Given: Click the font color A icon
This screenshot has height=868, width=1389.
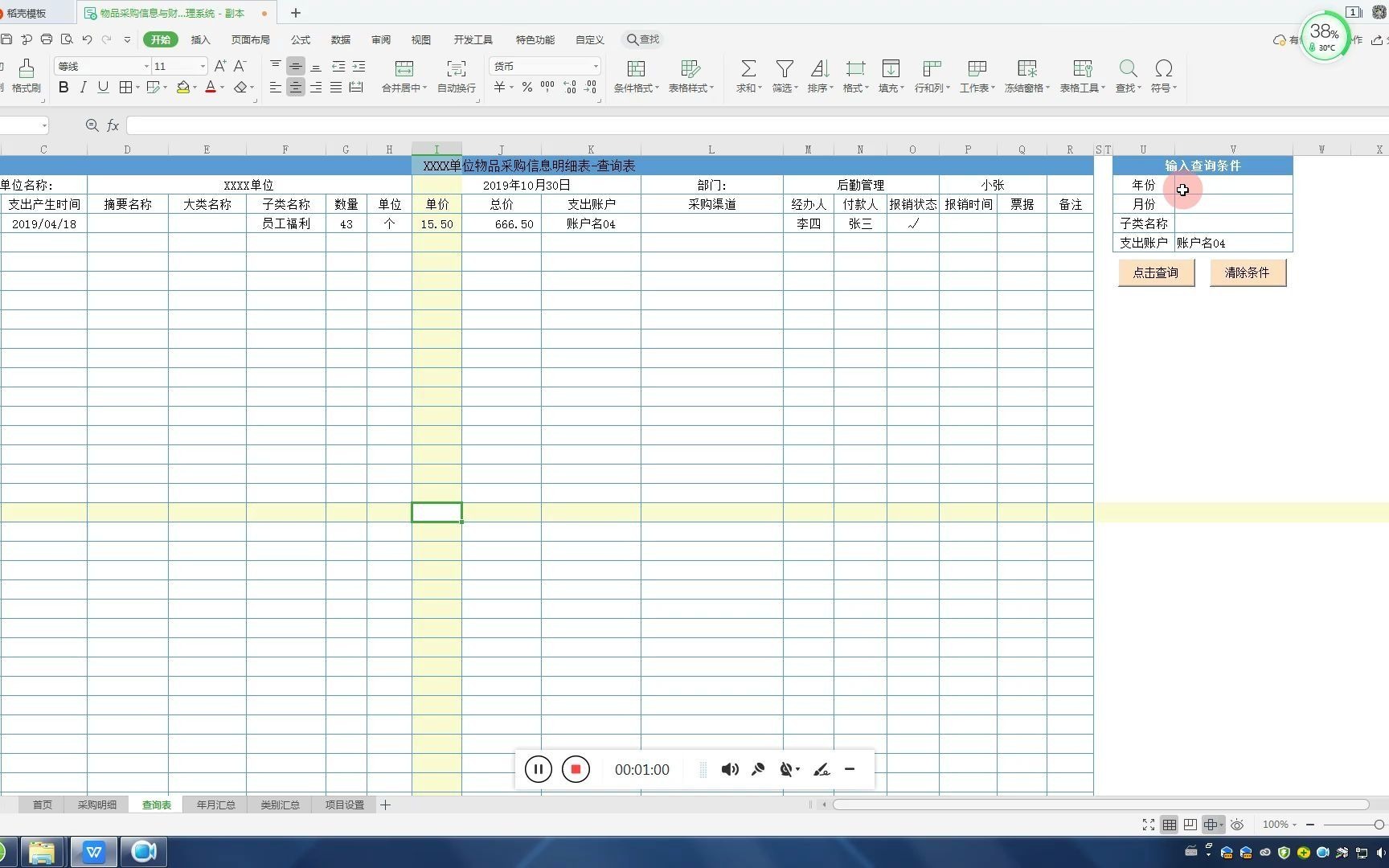Looking at the screenshot, I should pyautogui.click(x=211, y=88).
